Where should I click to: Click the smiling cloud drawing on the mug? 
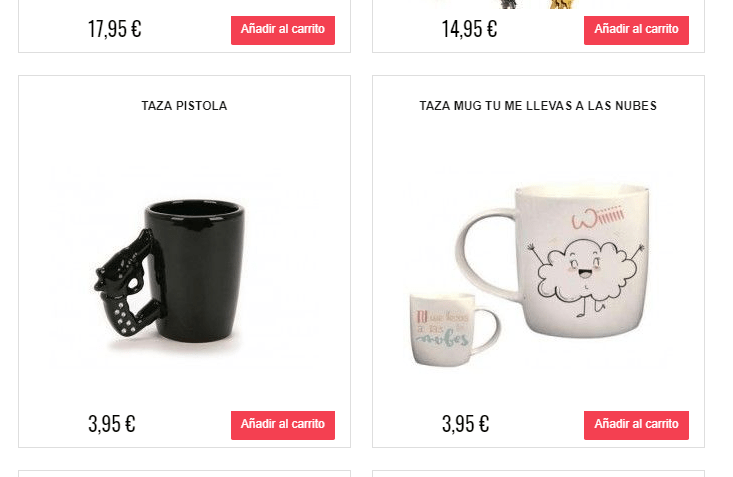click(587, 276)
